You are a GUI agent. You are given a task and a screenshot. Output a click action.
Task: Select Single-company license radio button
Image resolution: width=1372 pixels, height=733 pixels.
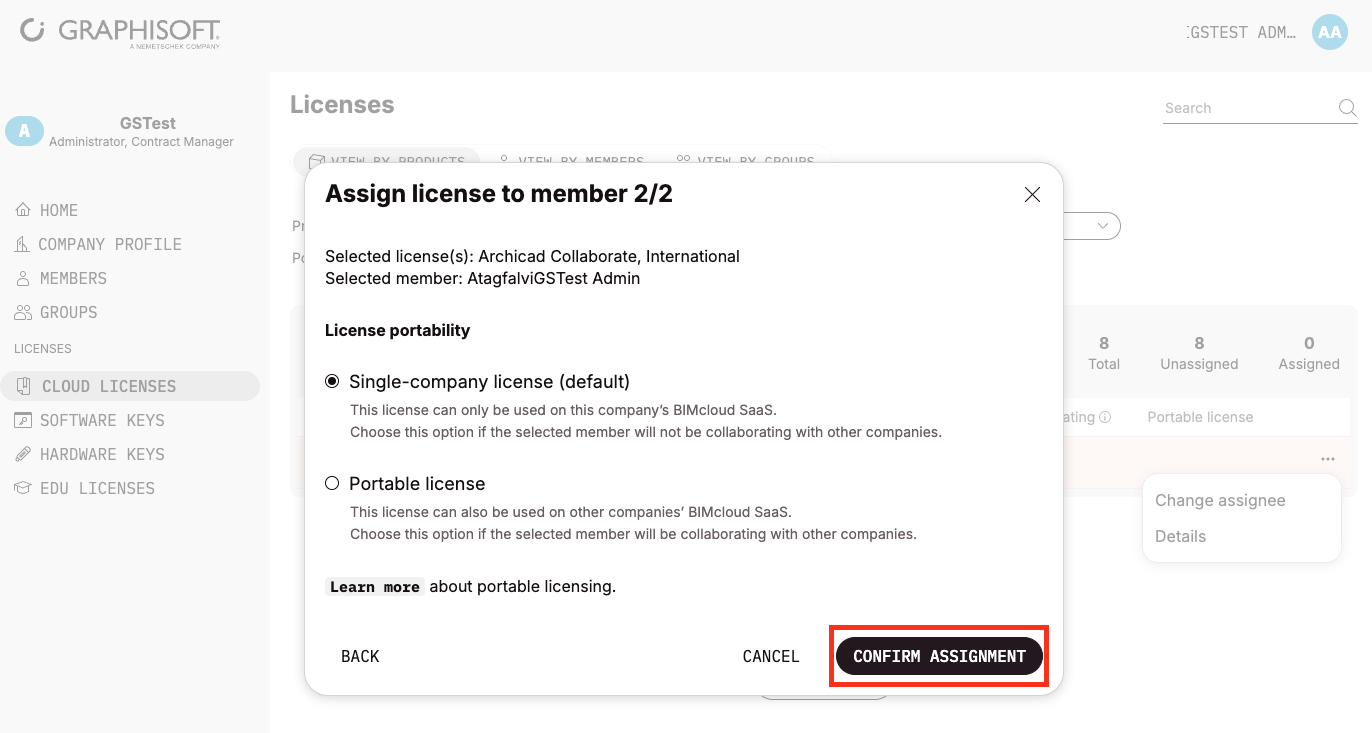[x=332, y=382]
